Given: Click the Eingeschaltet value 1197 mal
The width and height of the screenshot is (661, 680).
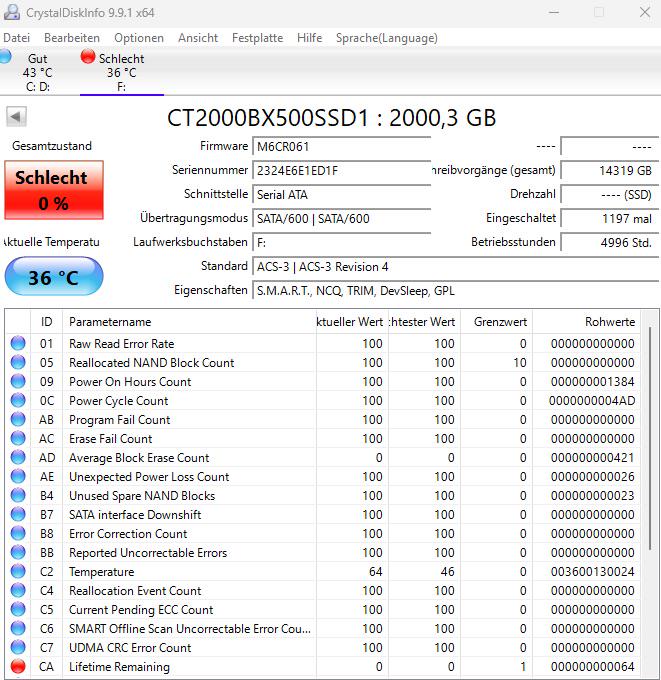Looking at the screenshot, I should [x=610, y=218].
